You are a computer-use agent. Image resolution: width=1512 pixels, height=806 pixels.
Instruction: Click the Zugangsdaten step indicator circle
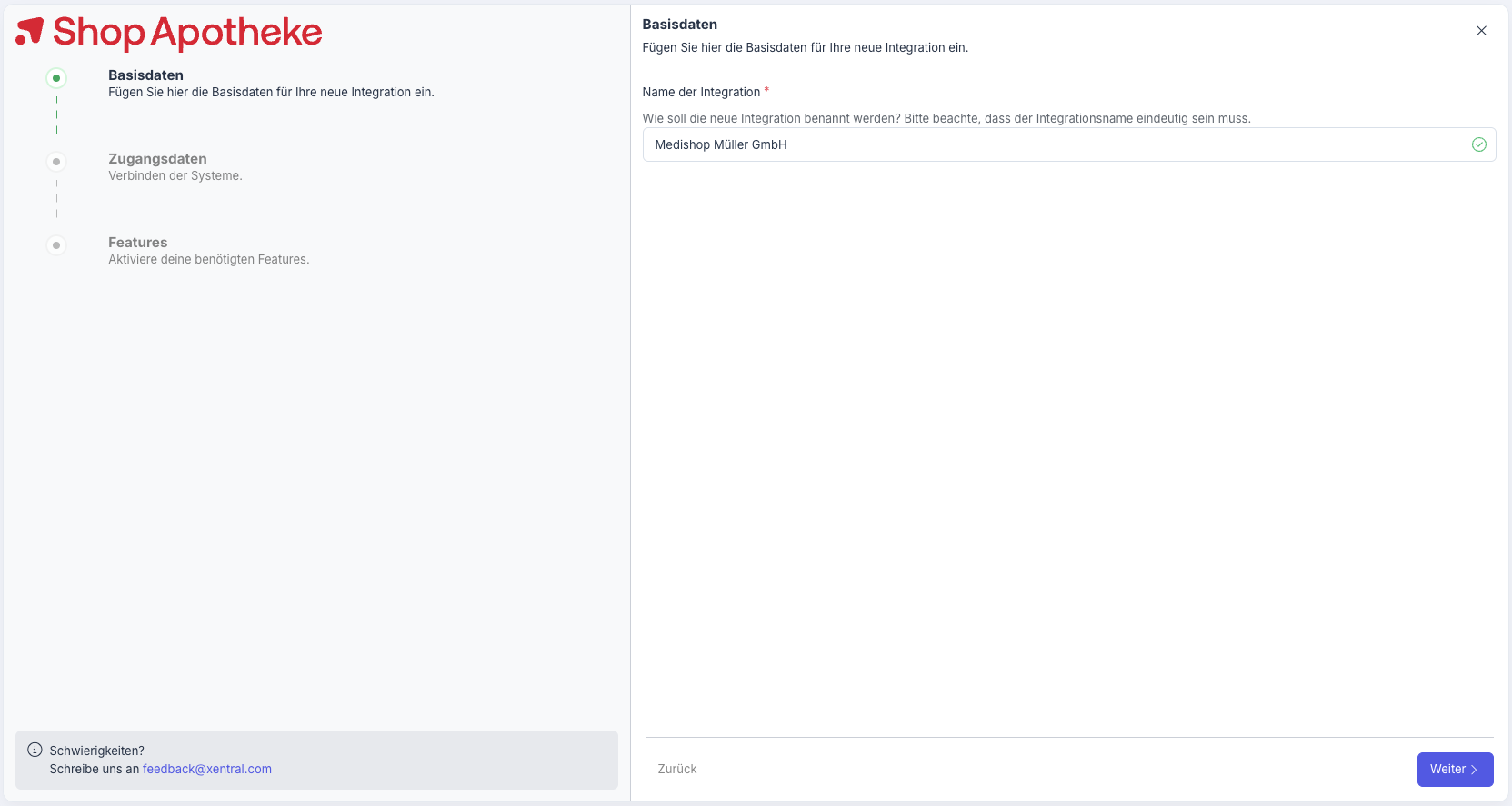click(x=56, y=162)
